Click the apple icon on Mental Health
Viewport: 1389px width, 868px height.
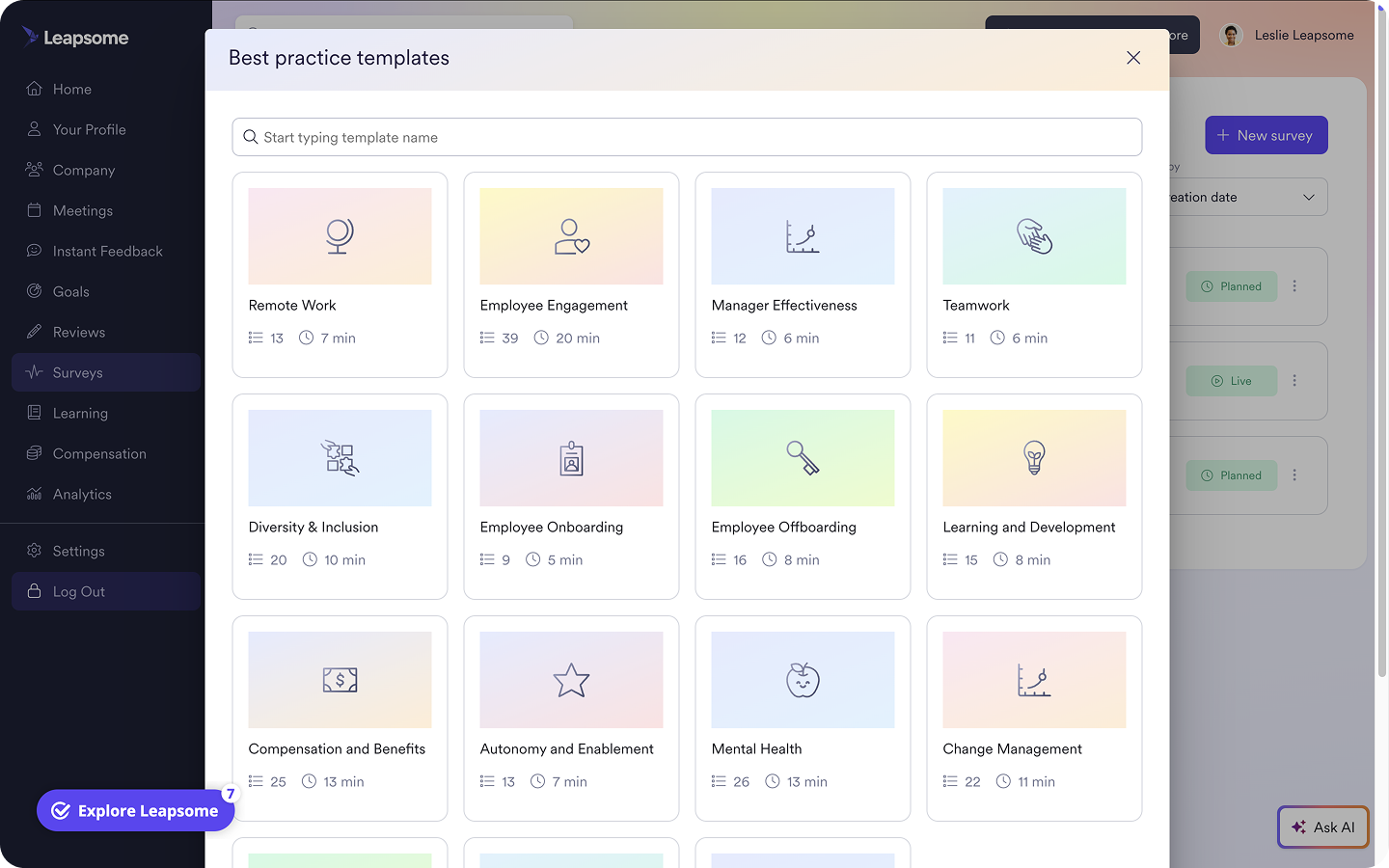(x=803, y=680)
